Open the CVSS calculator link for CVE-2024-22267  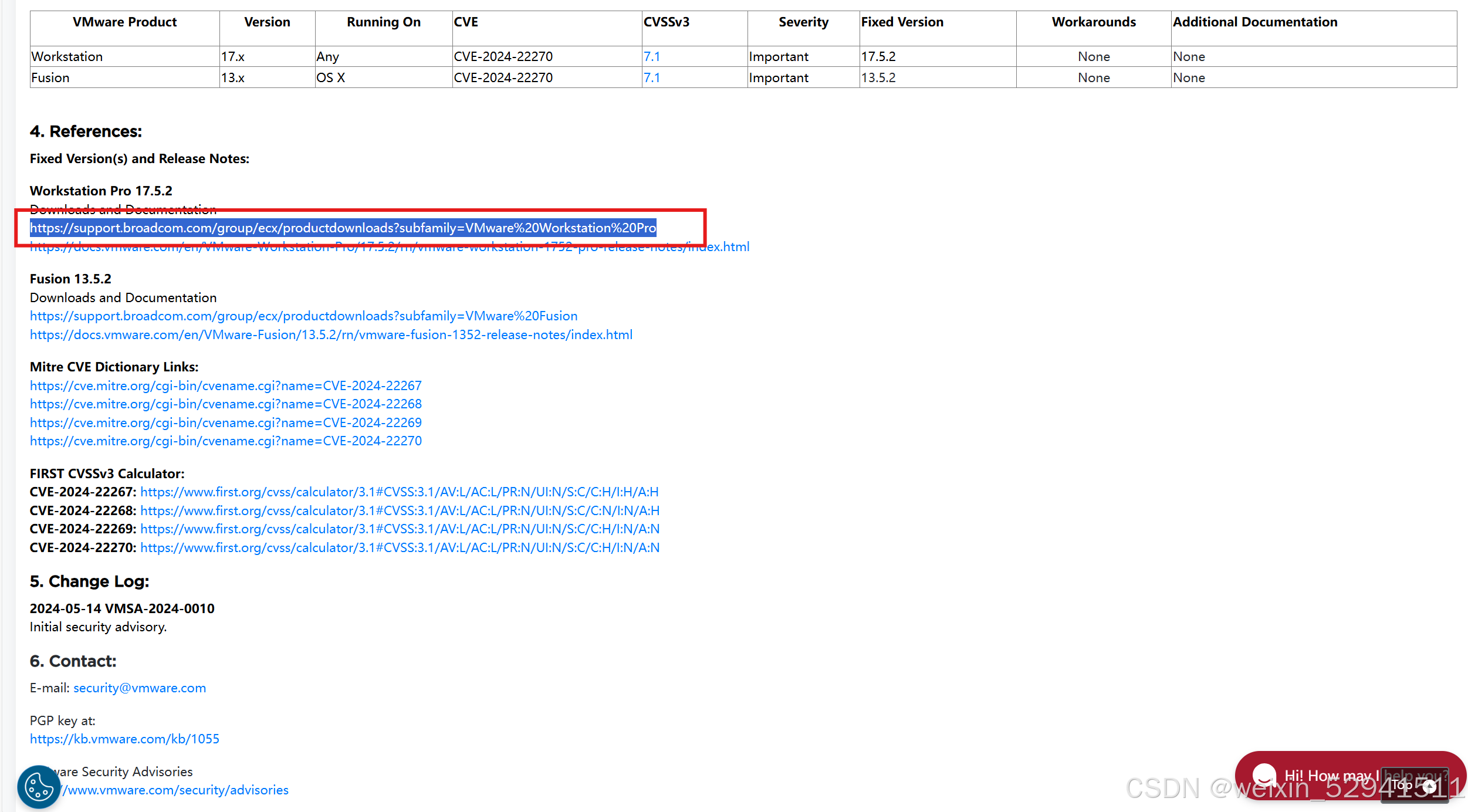[399, 492]
